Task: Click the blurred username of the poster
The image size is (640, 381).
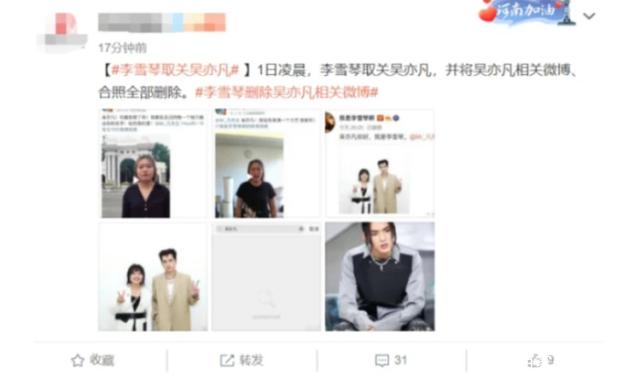Action: (x=162, y=22)
